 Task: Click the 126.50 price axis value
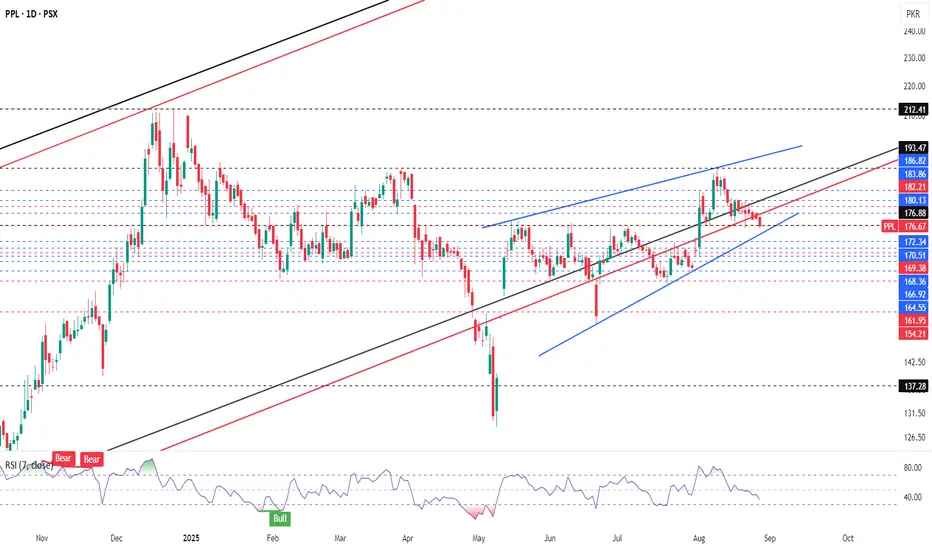pyautogui.click(x=914, y=437)
